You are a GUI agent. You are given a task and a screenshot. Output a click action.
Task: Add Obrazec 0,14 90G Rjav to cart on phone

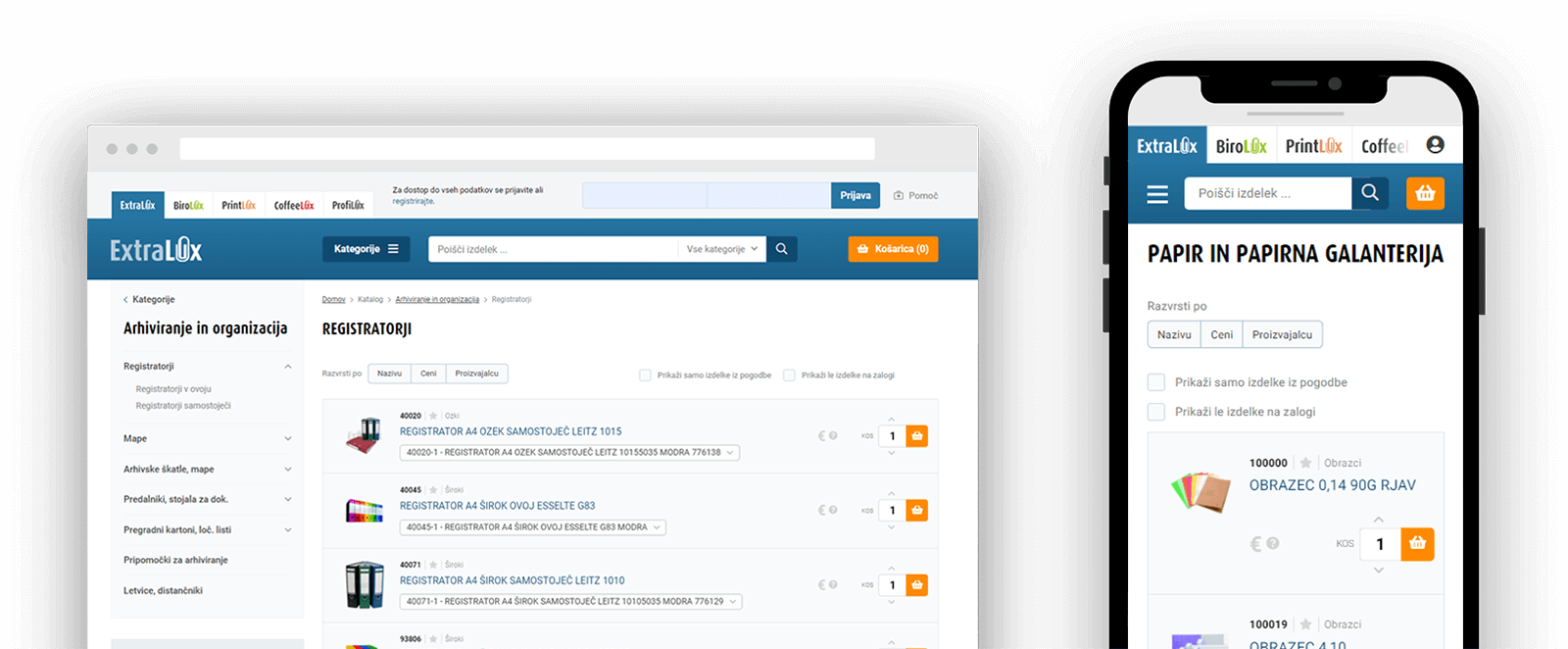click(x=1417, y=544)
